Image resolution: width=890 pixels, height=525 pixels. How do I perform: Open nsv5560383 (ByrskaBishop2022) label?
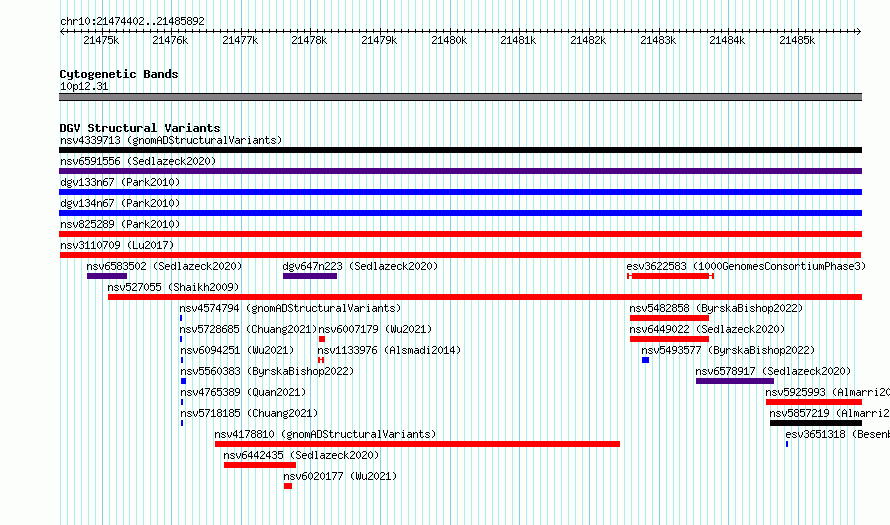click(x=267, y=371)
